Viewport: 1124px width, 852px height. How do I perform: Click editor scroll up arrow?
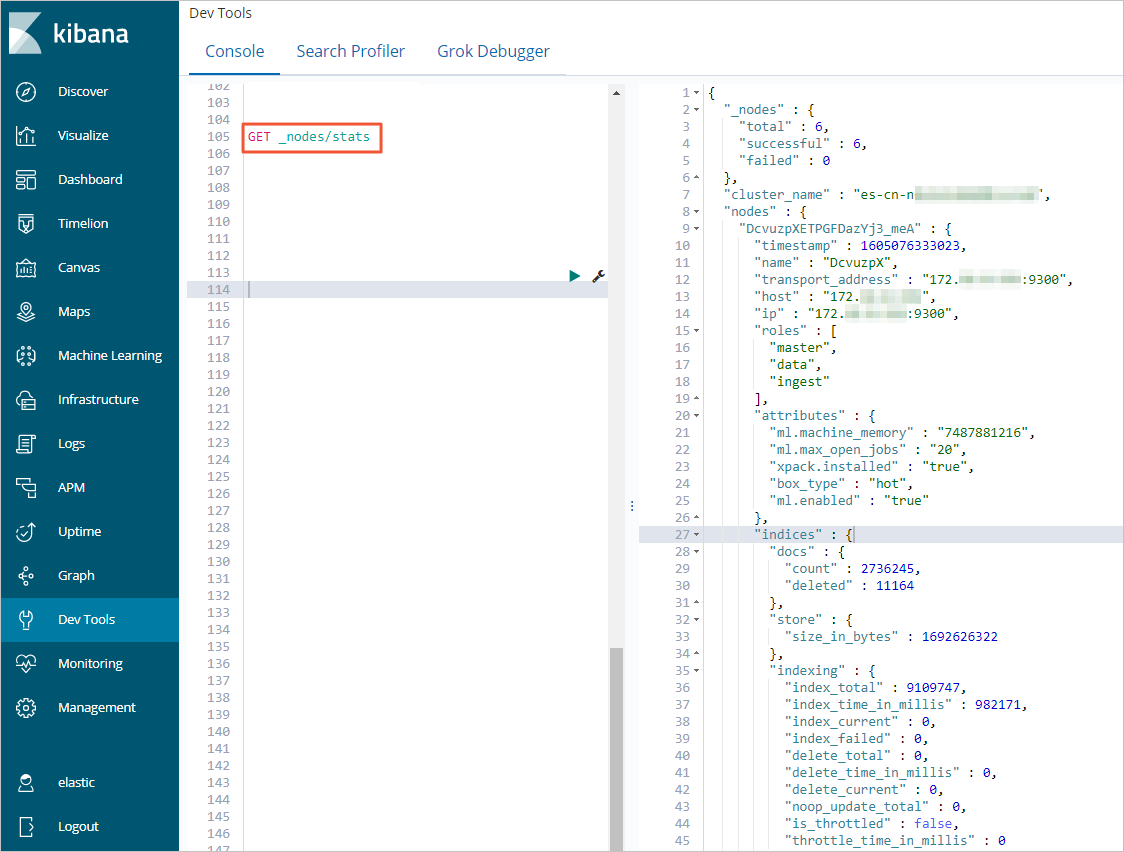616,93
